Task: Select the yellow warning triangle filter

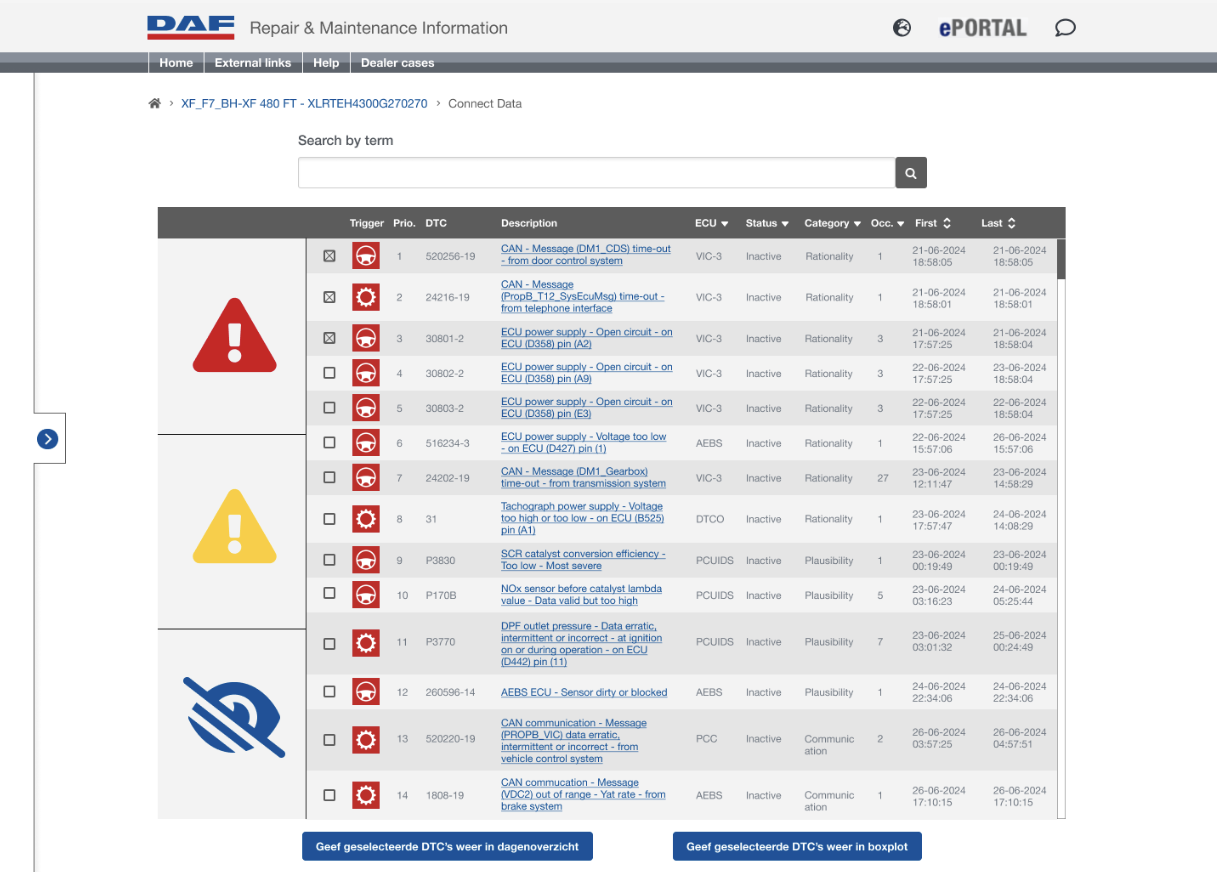Action: 233,527
